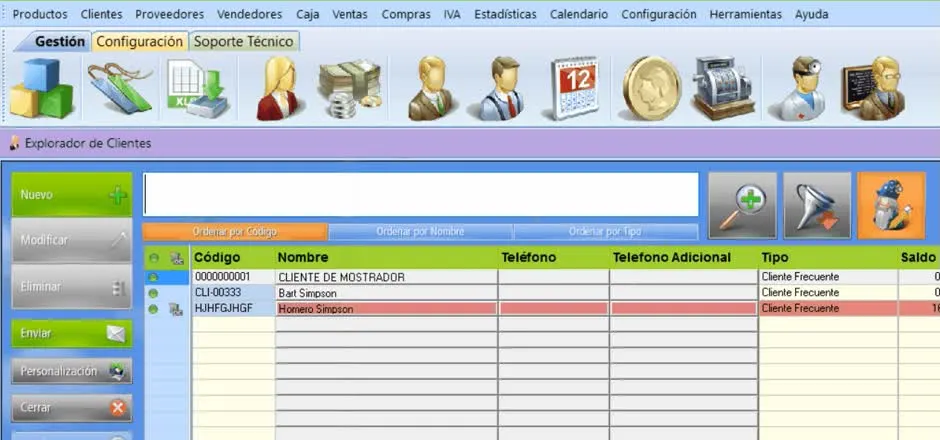This screenshot has width=940, height=440.
Task: Click the client search text box
Action: pos(421,194)
